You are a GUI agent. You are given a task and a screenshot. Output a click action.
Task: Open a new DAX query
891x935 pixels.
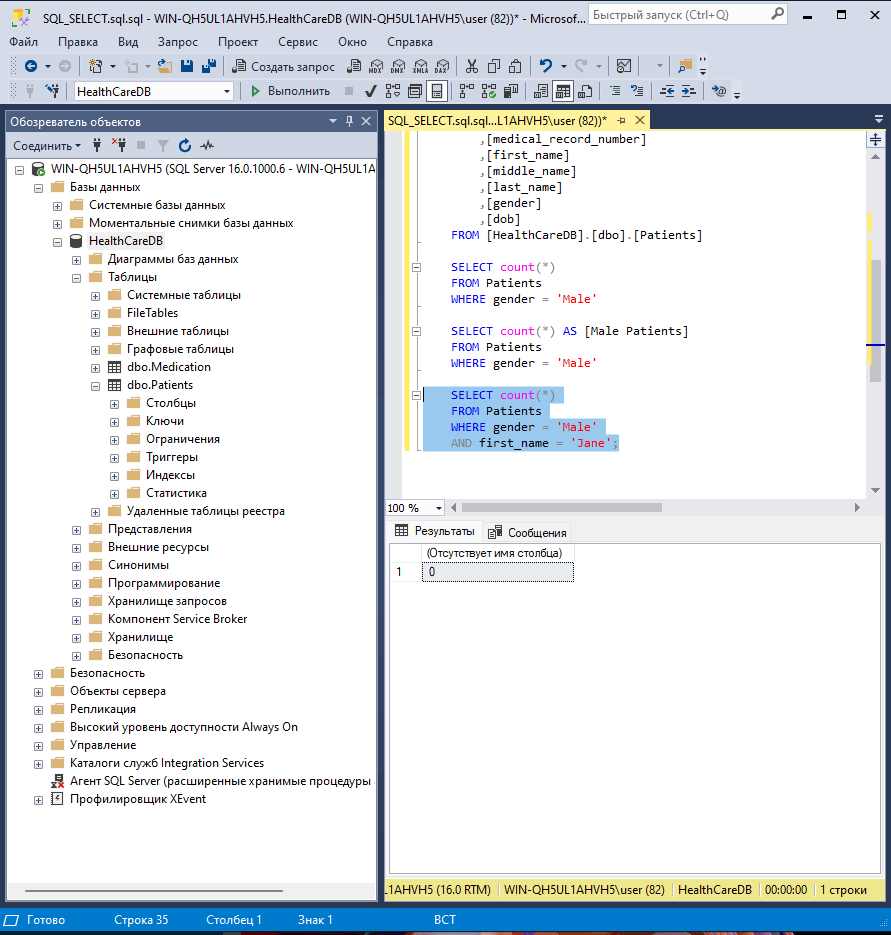click(x=442, y=66)
